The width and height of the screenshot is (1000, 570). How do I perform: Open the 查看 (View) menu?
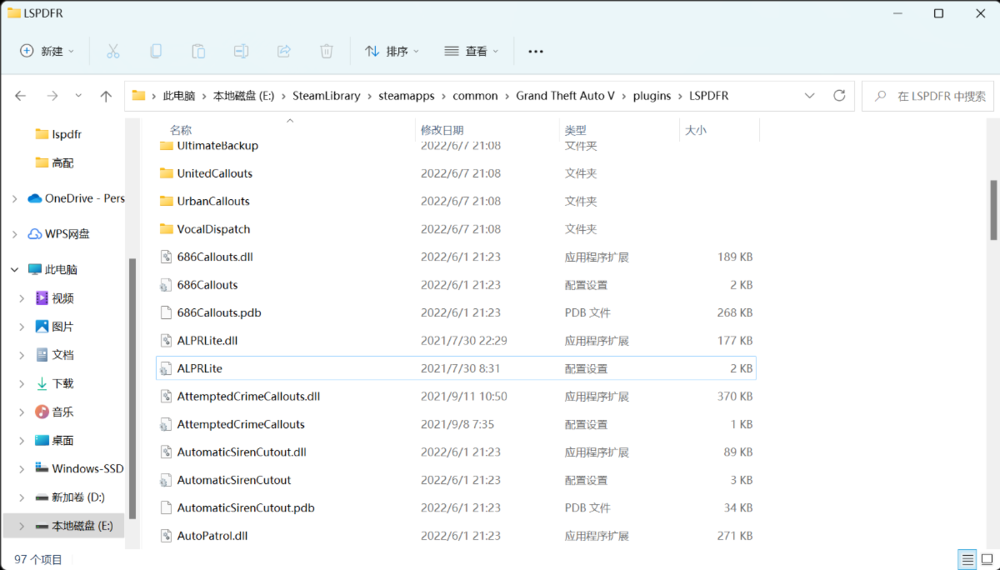471,51
